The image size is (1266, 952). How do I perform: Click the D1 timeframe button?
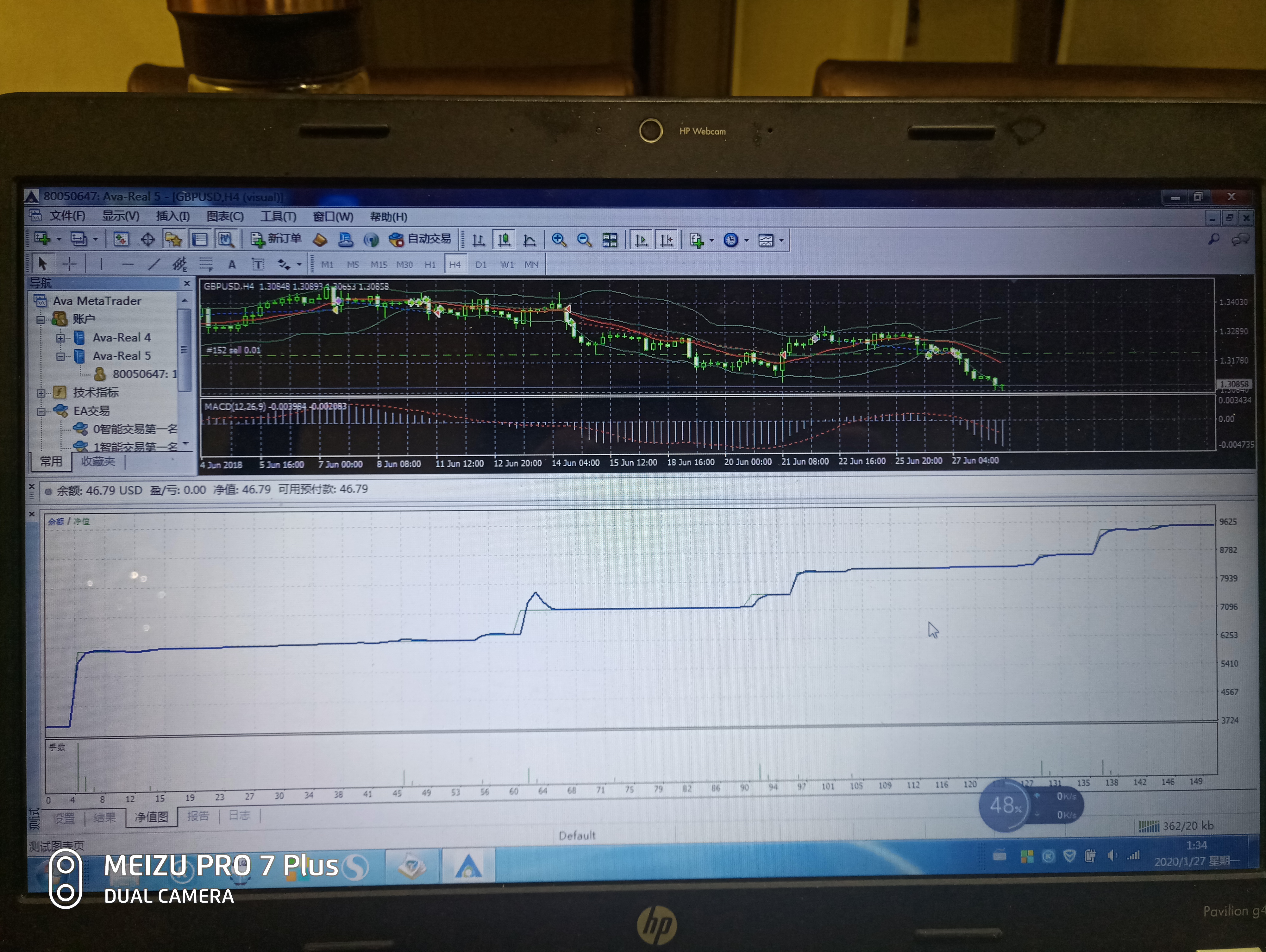[x=481, y=265]
